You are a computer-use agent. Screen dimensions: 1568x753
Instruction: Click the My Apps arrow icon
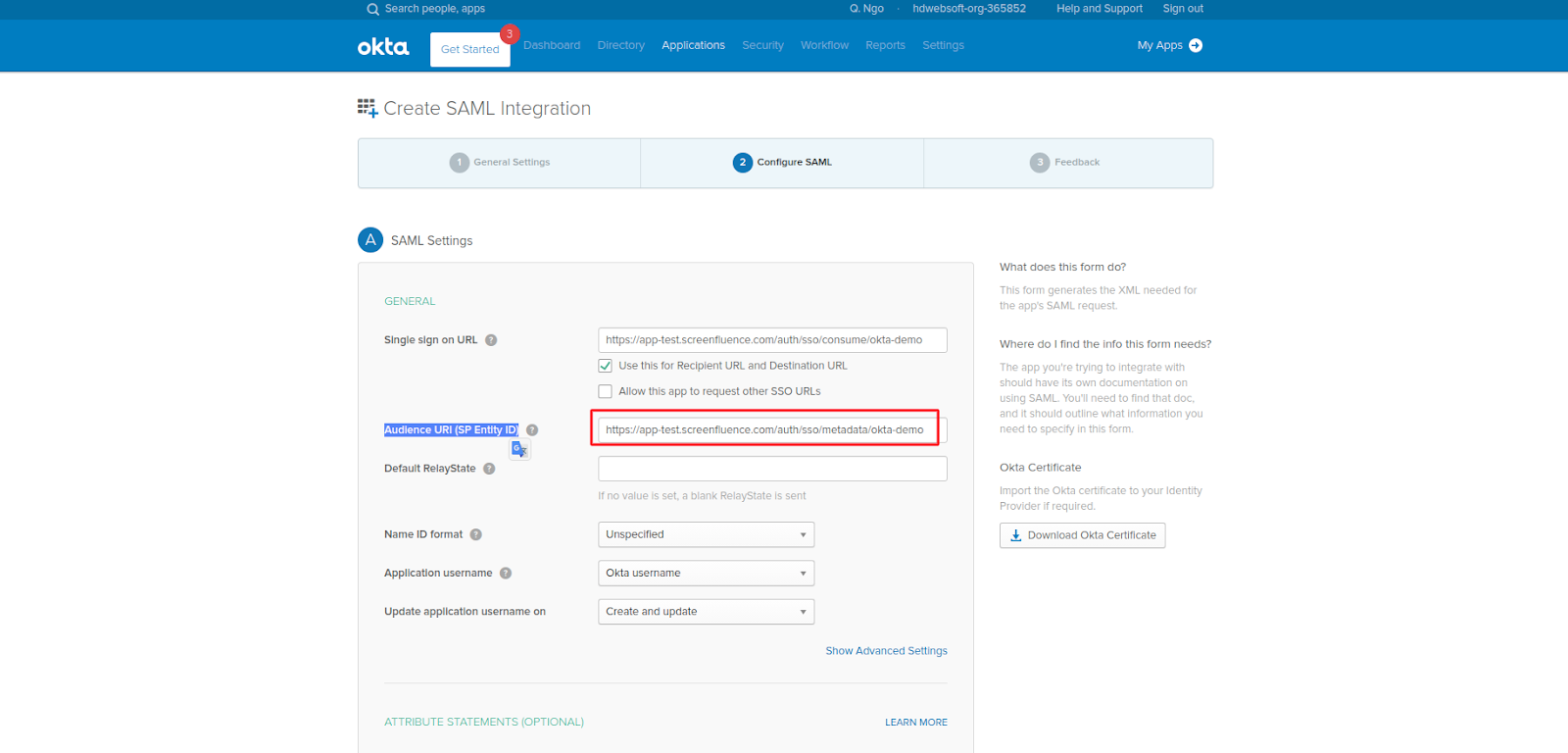pos(1196,45)
